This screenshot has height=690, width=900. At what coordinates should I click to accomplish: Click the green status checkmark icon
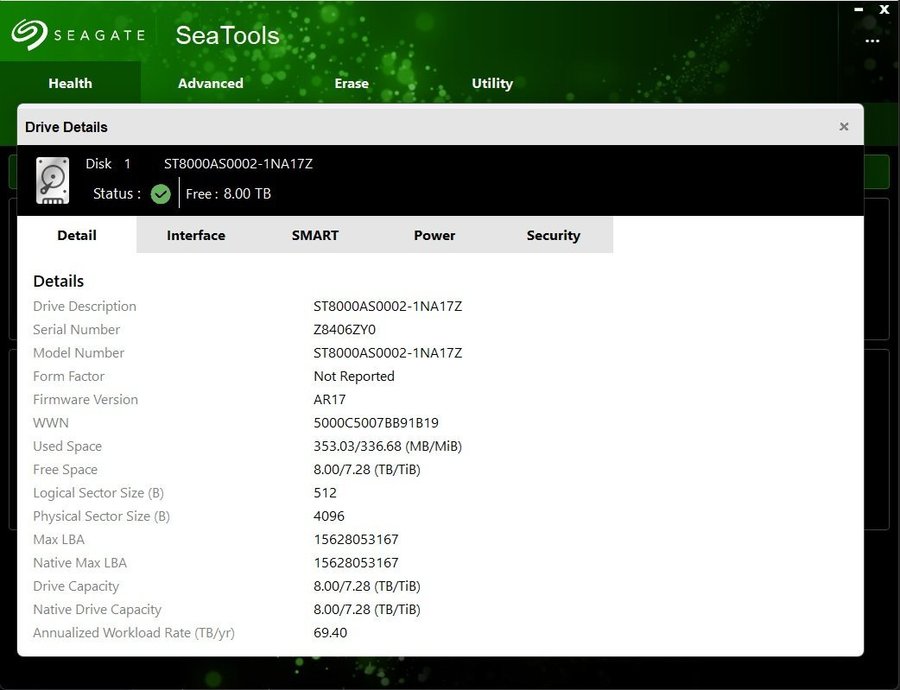pos(161,194)
